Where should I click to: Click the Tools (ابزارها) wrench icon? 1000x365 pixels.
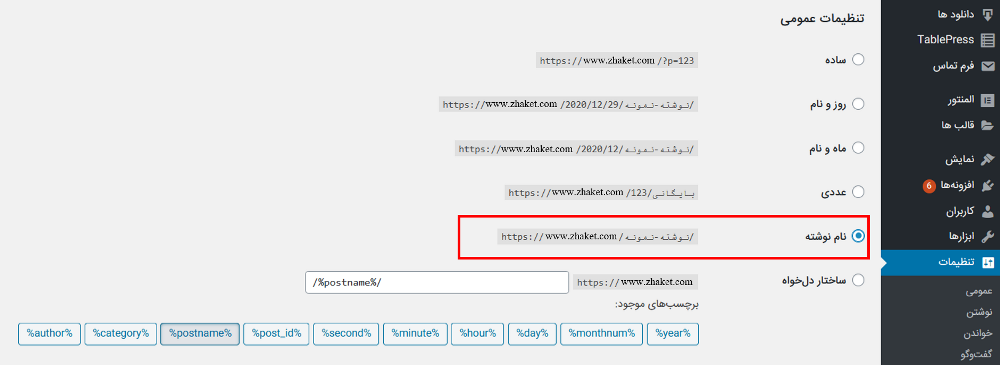pos(987,236)
